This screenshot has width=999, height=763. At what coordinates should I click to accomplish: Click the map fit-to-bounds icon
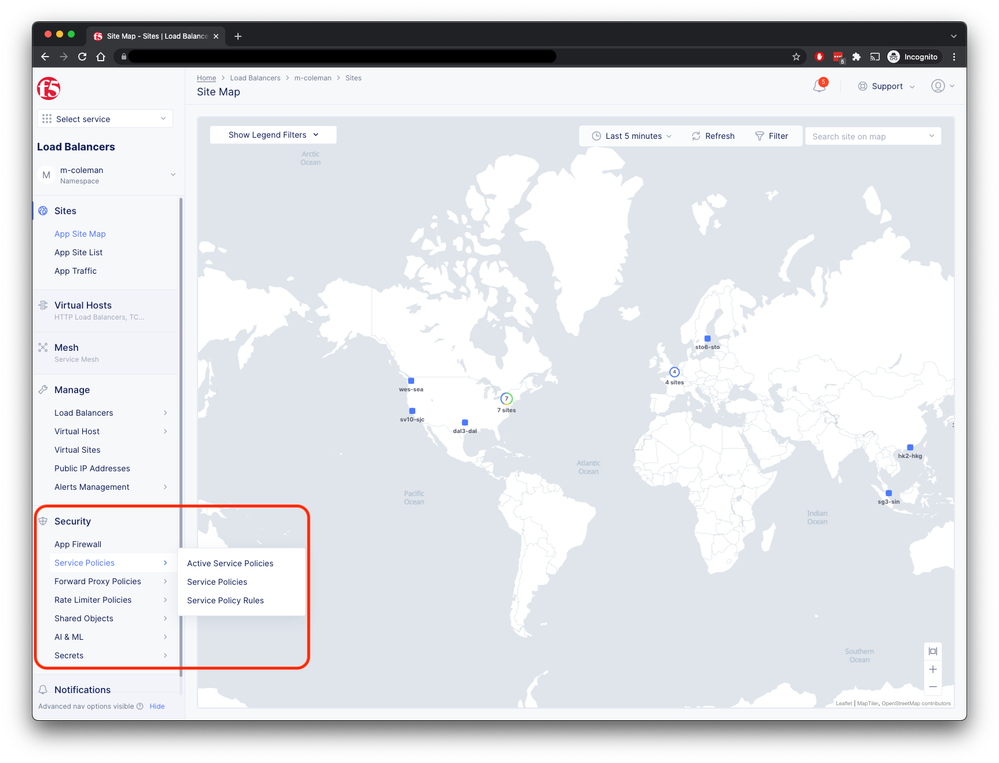[x=932, y=651]
